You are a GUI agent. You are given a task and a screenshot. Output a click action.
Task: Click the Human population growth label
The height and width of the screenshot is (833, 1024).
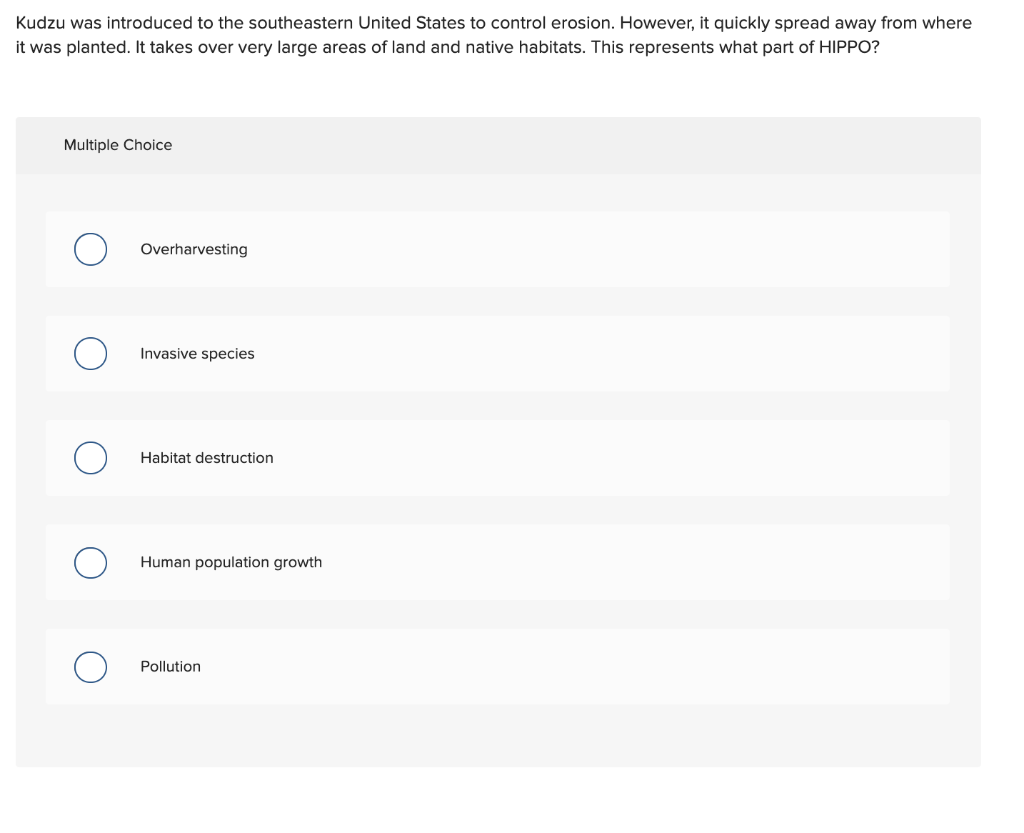click(231, 562)
